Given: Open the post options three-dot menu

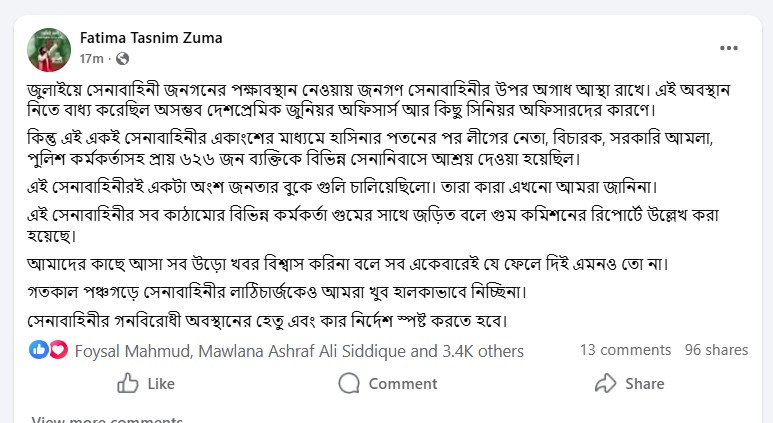Looking at the screenshot, I should coord(731,47).
